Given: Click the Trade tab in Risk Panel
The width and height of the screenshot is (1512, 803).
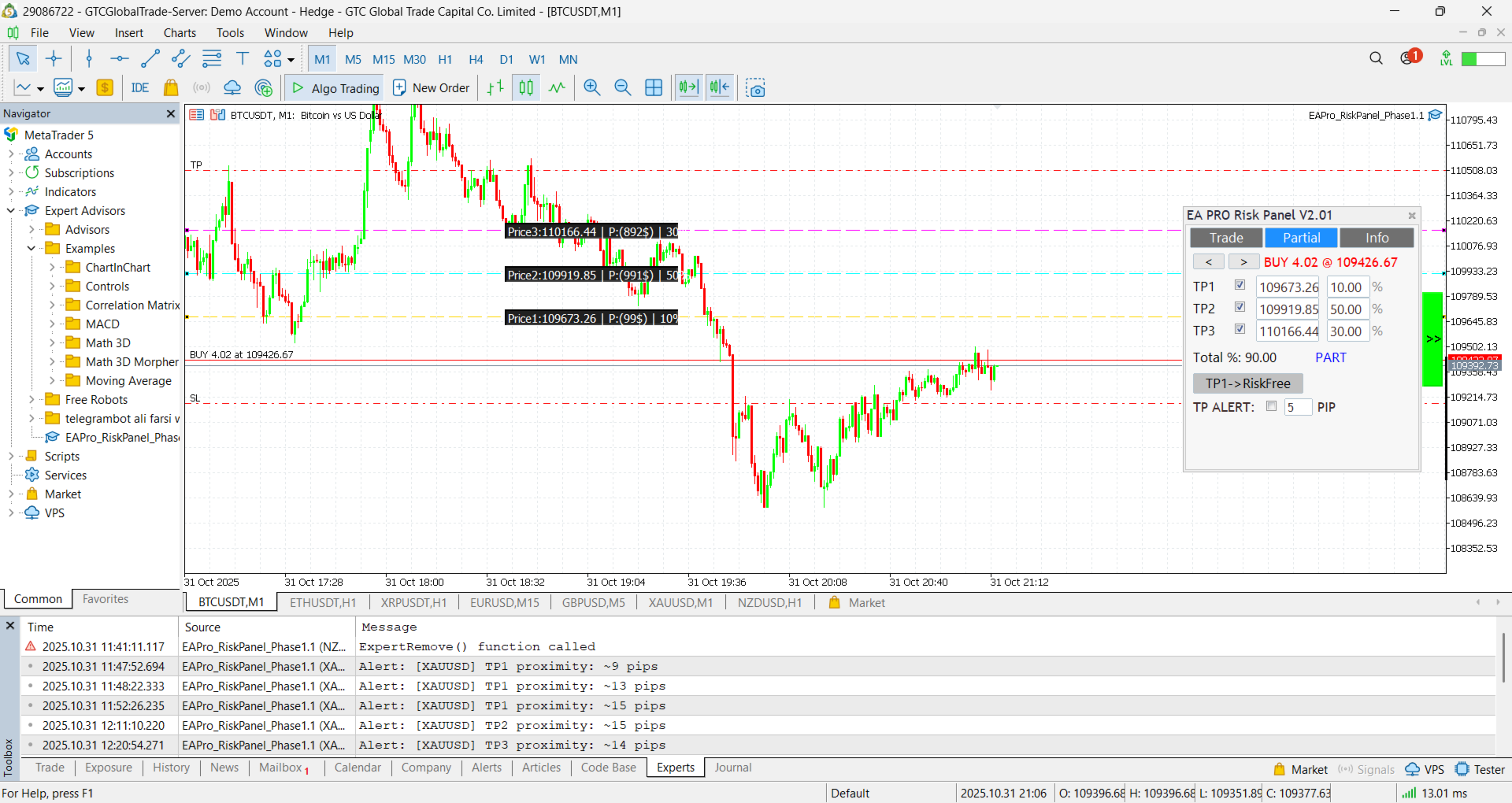Looking at the screenshot, I should coord(1226,238).
